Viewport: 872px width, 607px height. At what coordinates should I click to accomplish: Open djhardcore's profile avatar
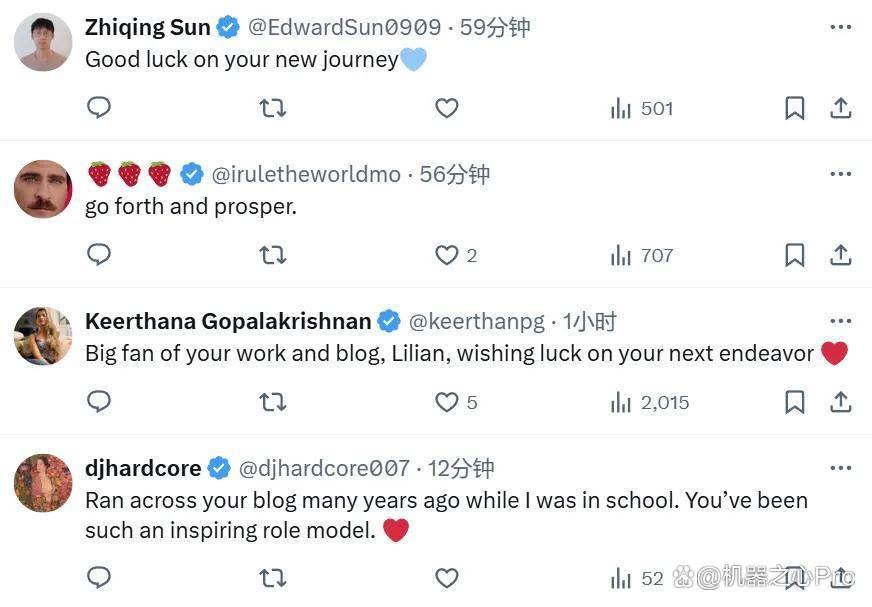(43, 483)
